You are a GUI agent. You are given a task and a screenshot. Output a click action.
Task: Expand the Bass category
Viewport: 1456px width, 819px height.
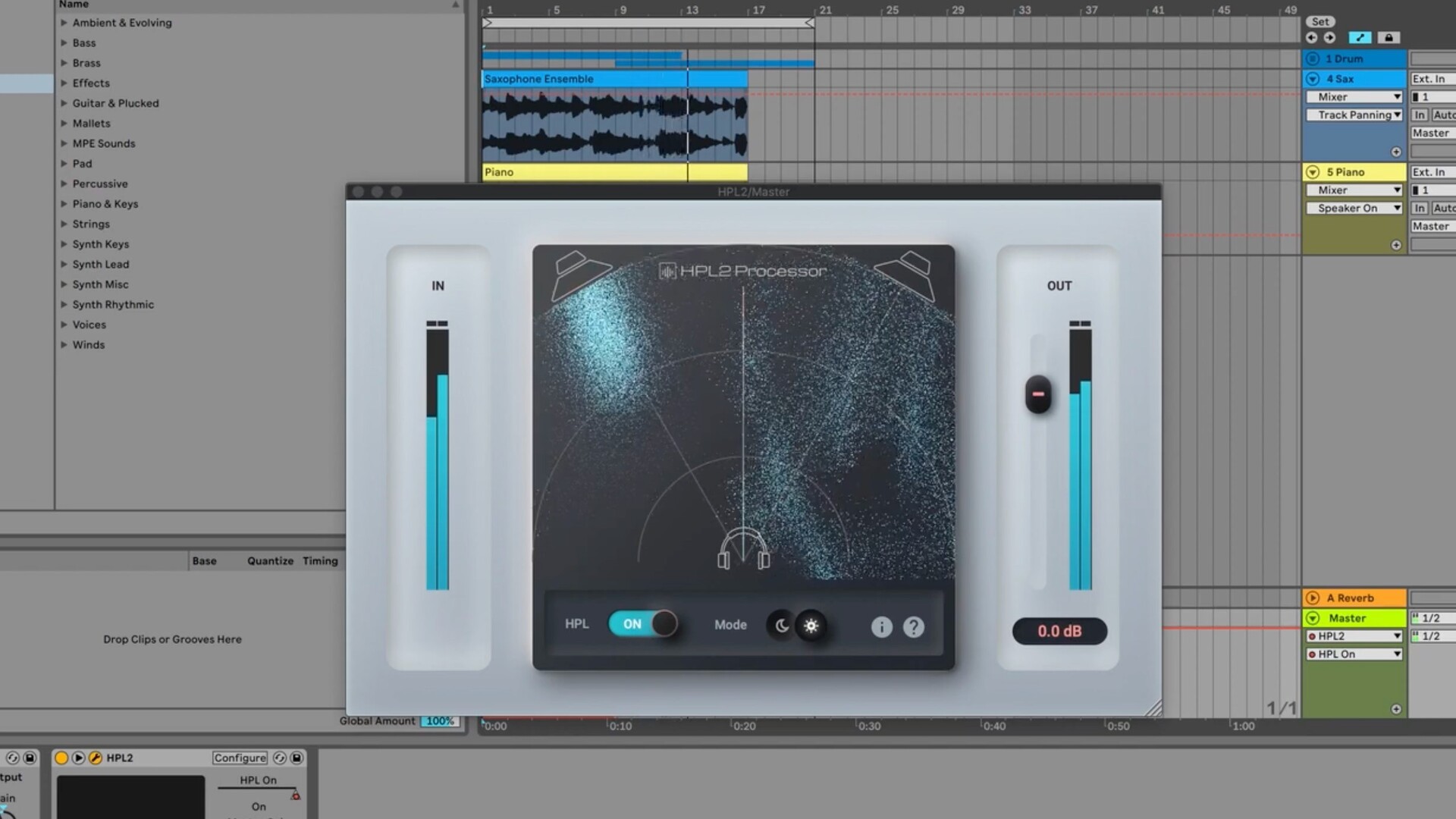click(64, 43)
